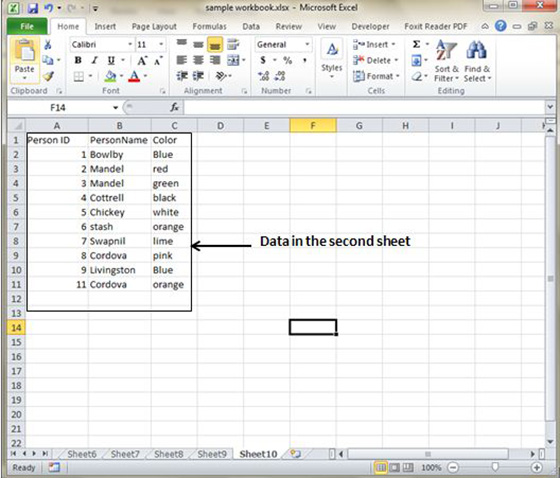Screen dimensions: 560x478
Task: Open the cell Styles button
Action: (332, 59)
